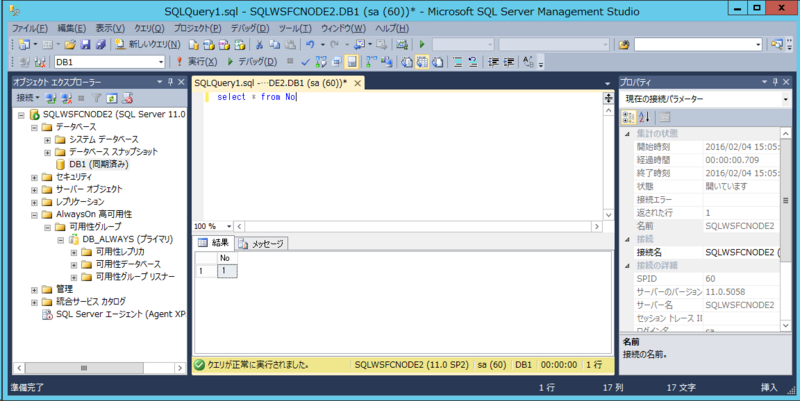Screen dimensions: 800x401
Task: Select Results to Grid icon
Action: click(x=422, y=62)
